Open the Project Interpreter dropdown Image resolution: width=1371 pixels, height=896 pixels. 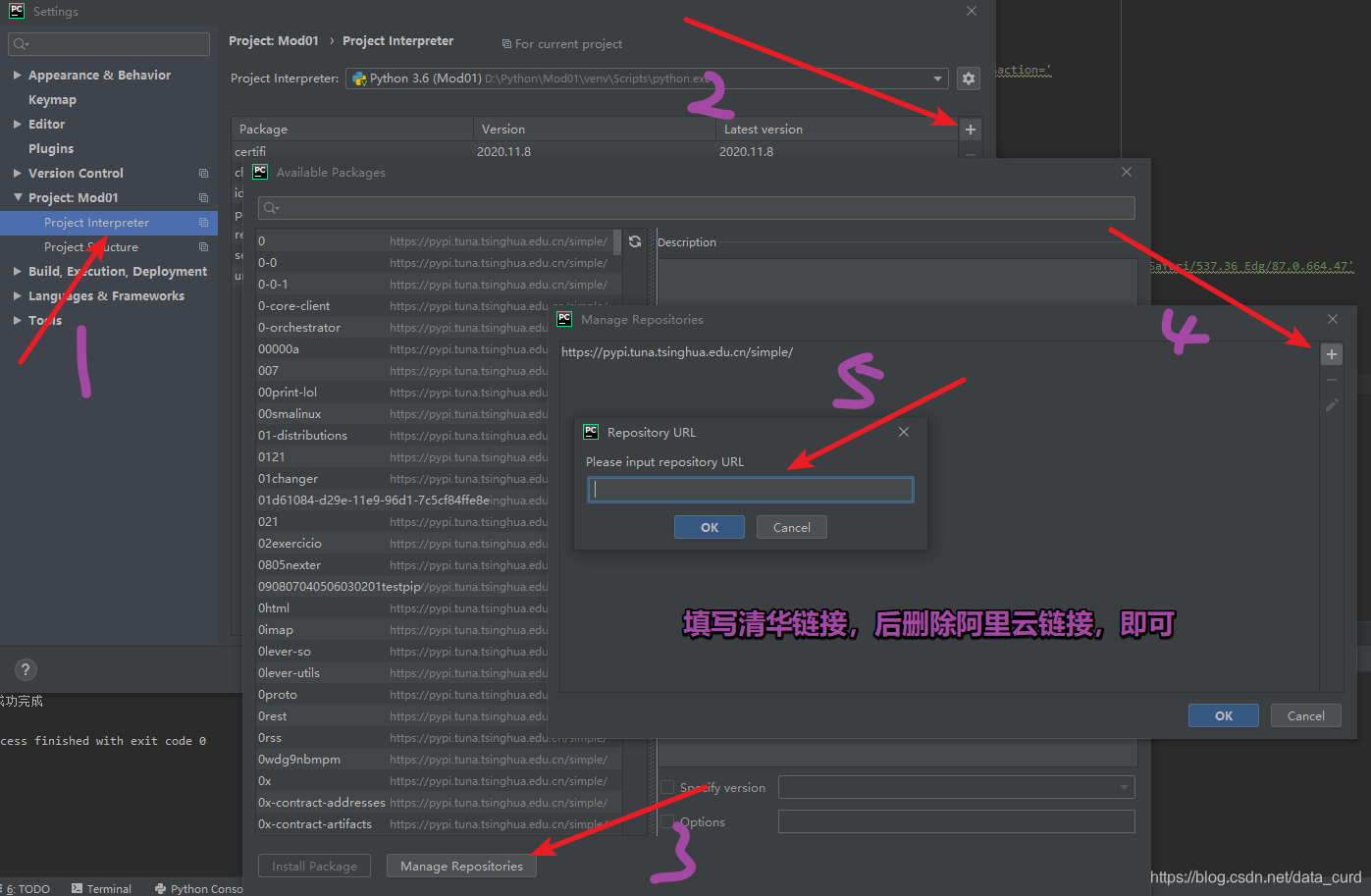click(x=937, y=79)
